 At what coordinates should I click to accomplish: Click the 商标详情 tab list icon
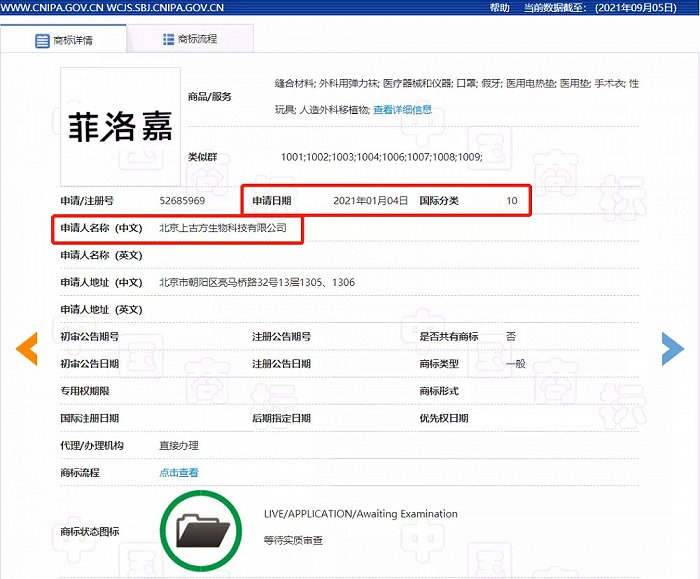tap(42, 41)
